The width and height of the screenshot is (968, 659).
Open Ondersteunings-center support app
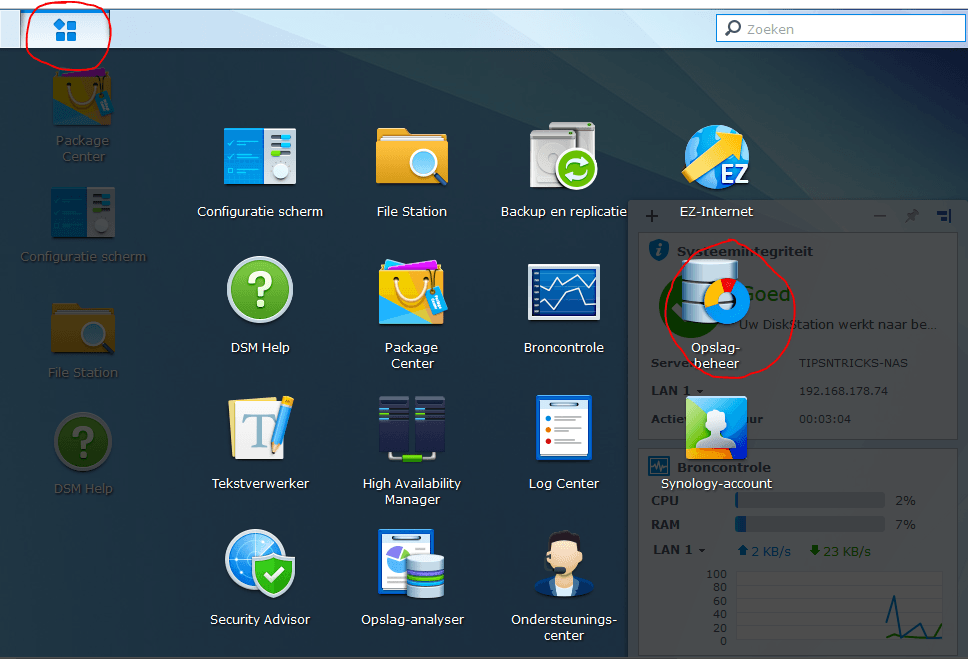pos(564,586)
